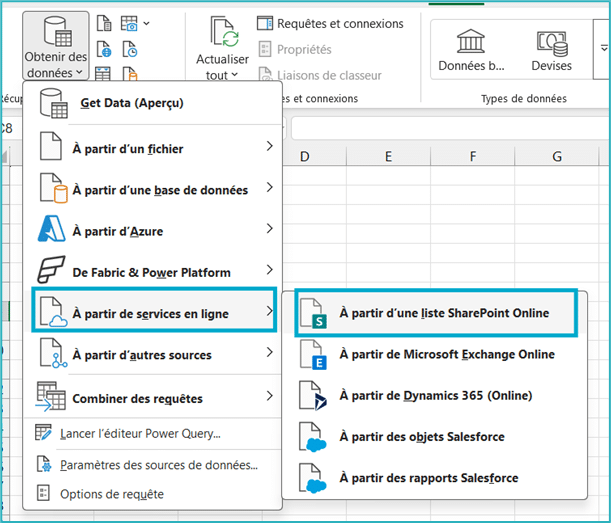This screenshot has height=523, width=611.
Task: Click the From Table/Range icon
Action: click(103, 73)
